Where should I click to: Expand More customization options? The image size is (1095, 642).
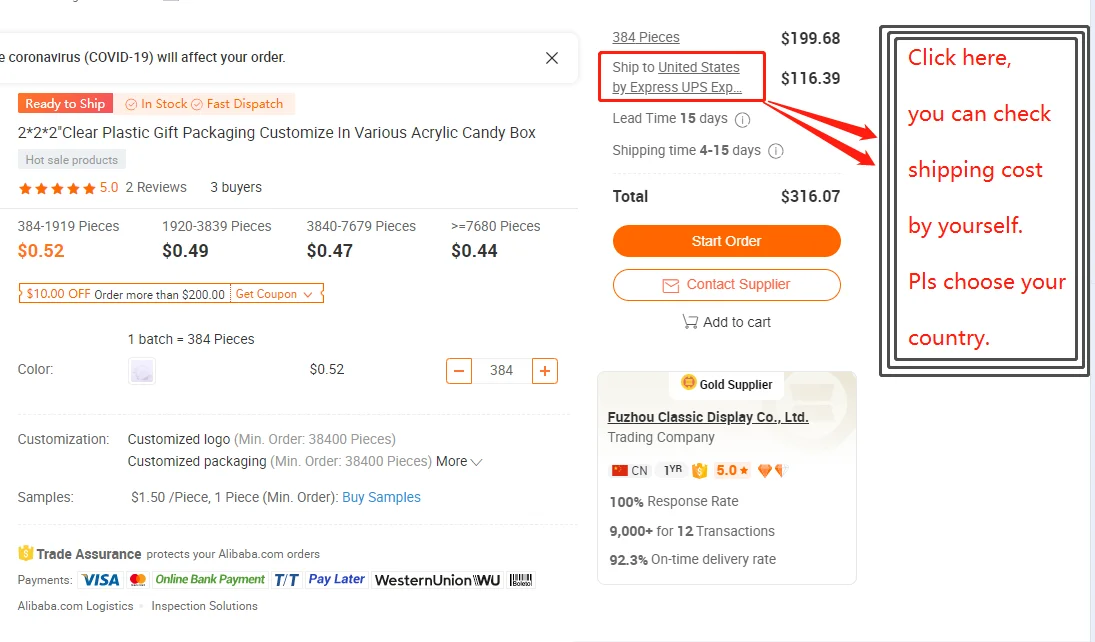459,461
